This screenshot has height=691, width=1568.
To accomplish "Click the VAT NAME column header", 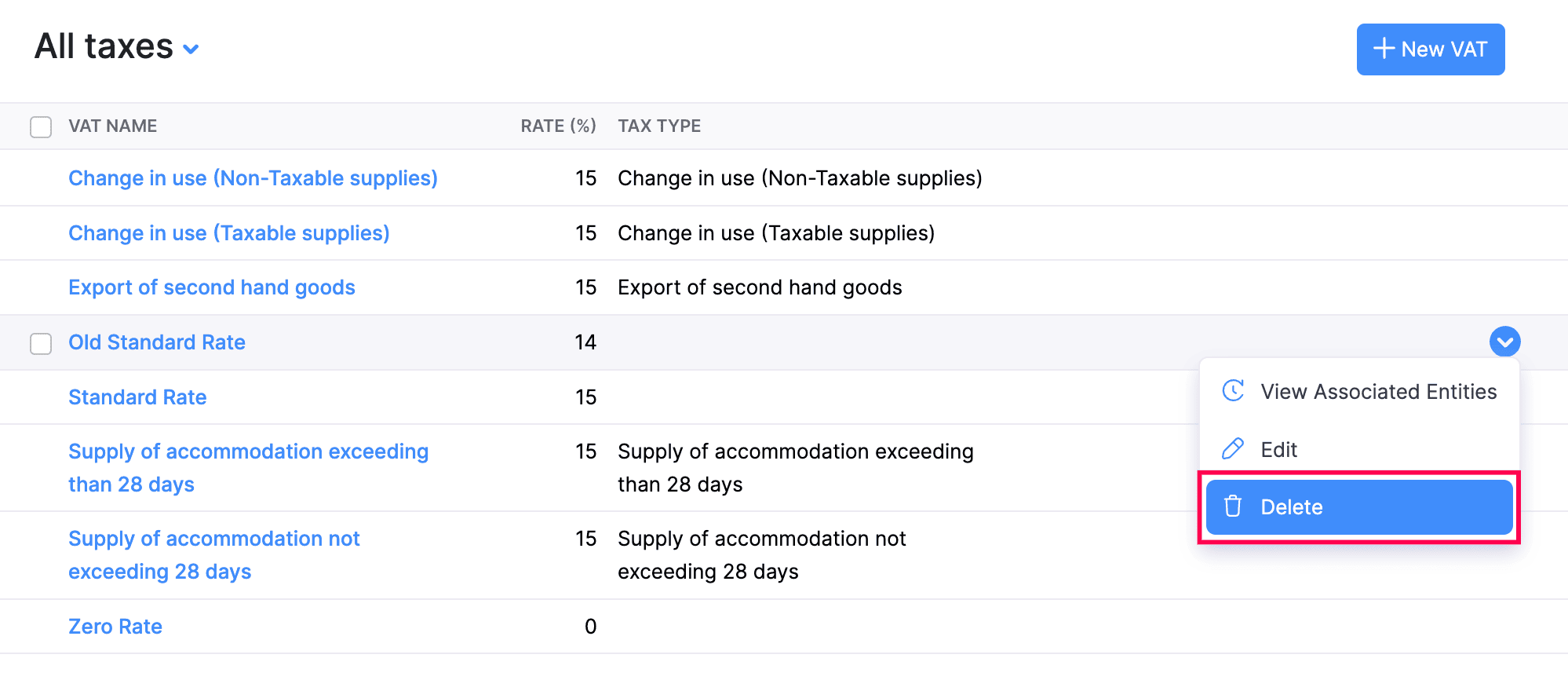I will point(113,126).
